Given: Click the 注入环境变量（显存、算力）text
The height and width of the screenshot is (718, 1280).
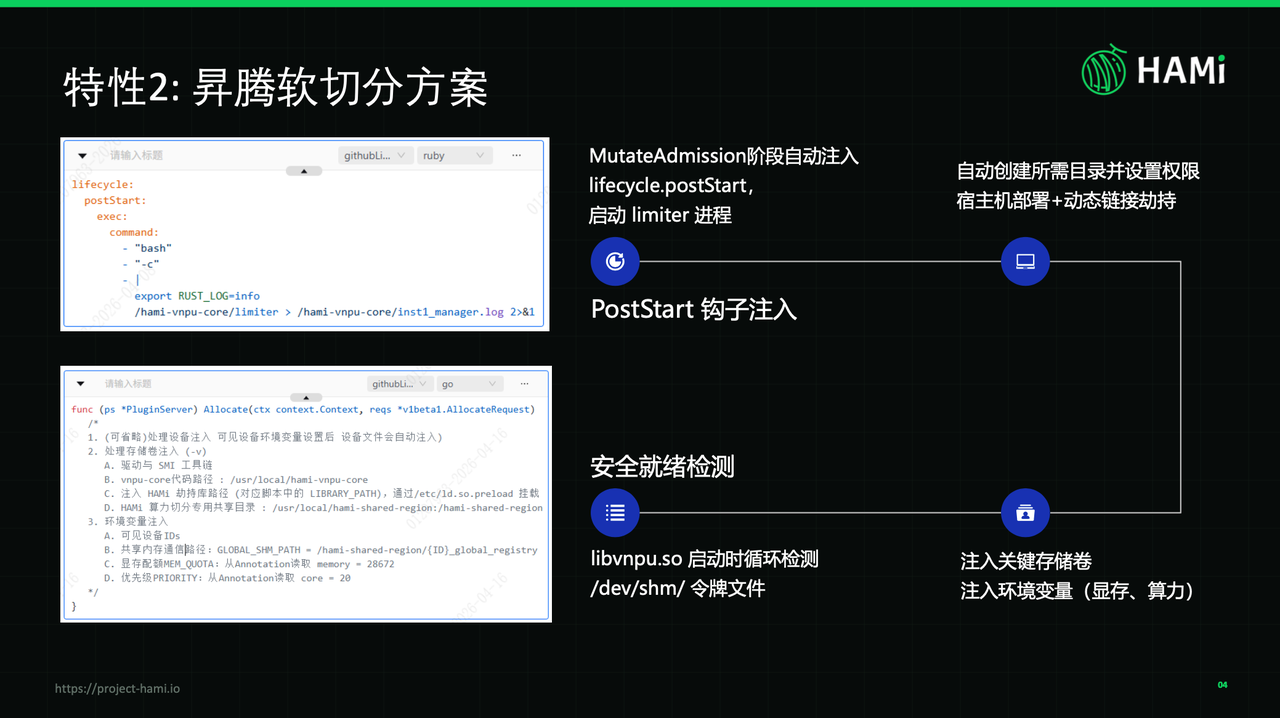Looking at the screenshot, I should pos(1077,591).
